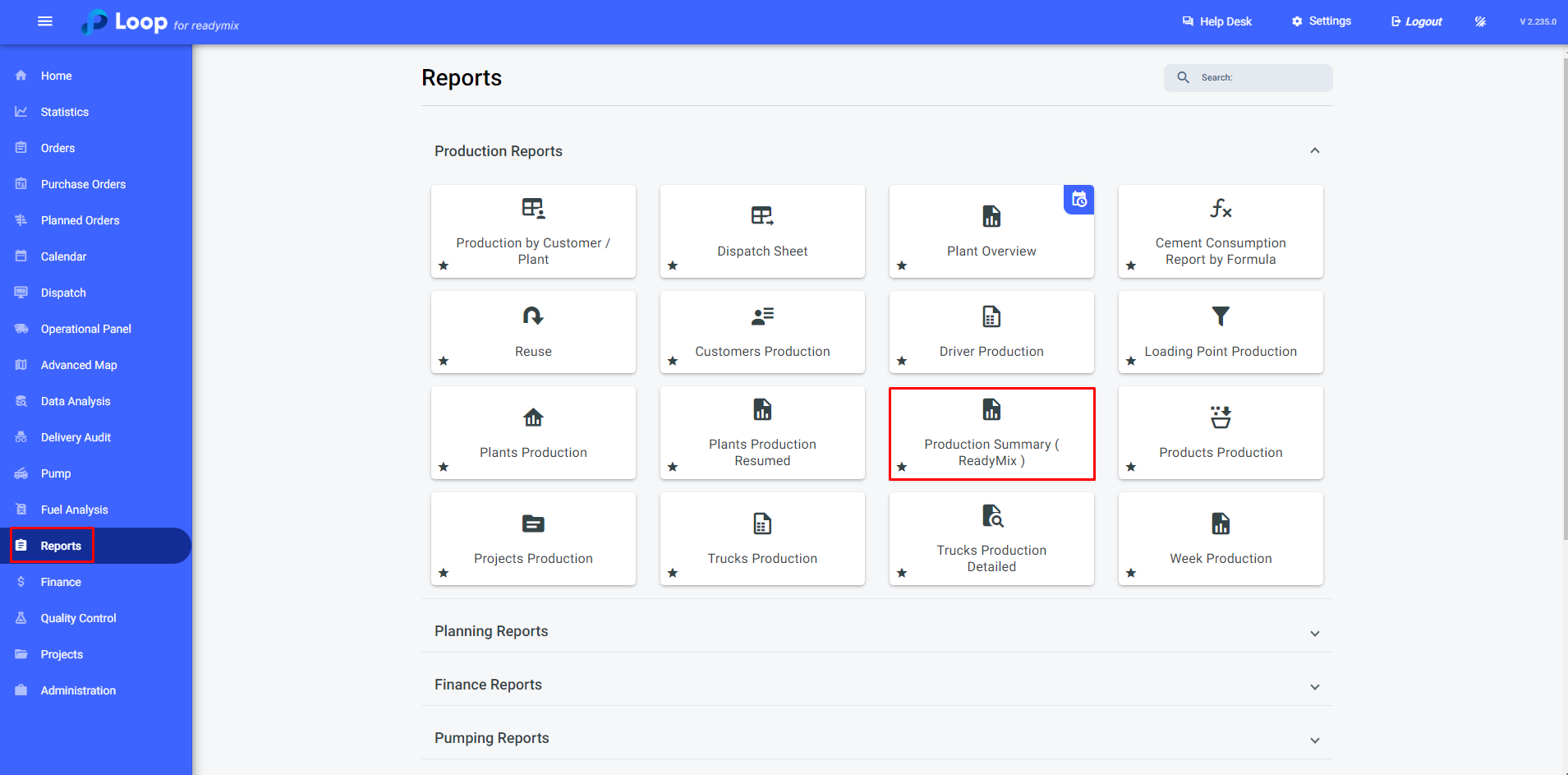Click the scheduler icon on Plant Overview

tap(1078, 200)
